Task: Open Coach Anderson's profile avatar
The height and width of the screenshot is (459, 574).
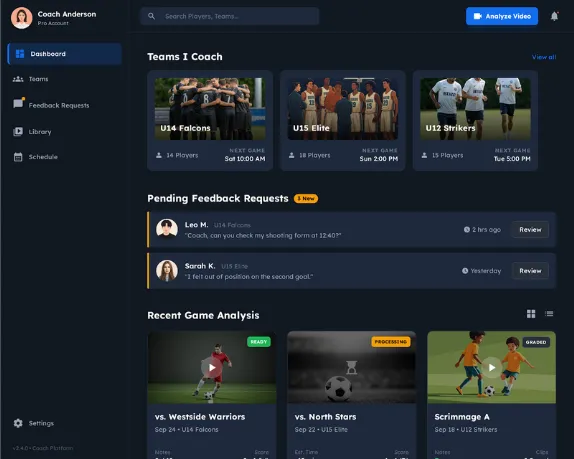Action: [x=22, y=18]
